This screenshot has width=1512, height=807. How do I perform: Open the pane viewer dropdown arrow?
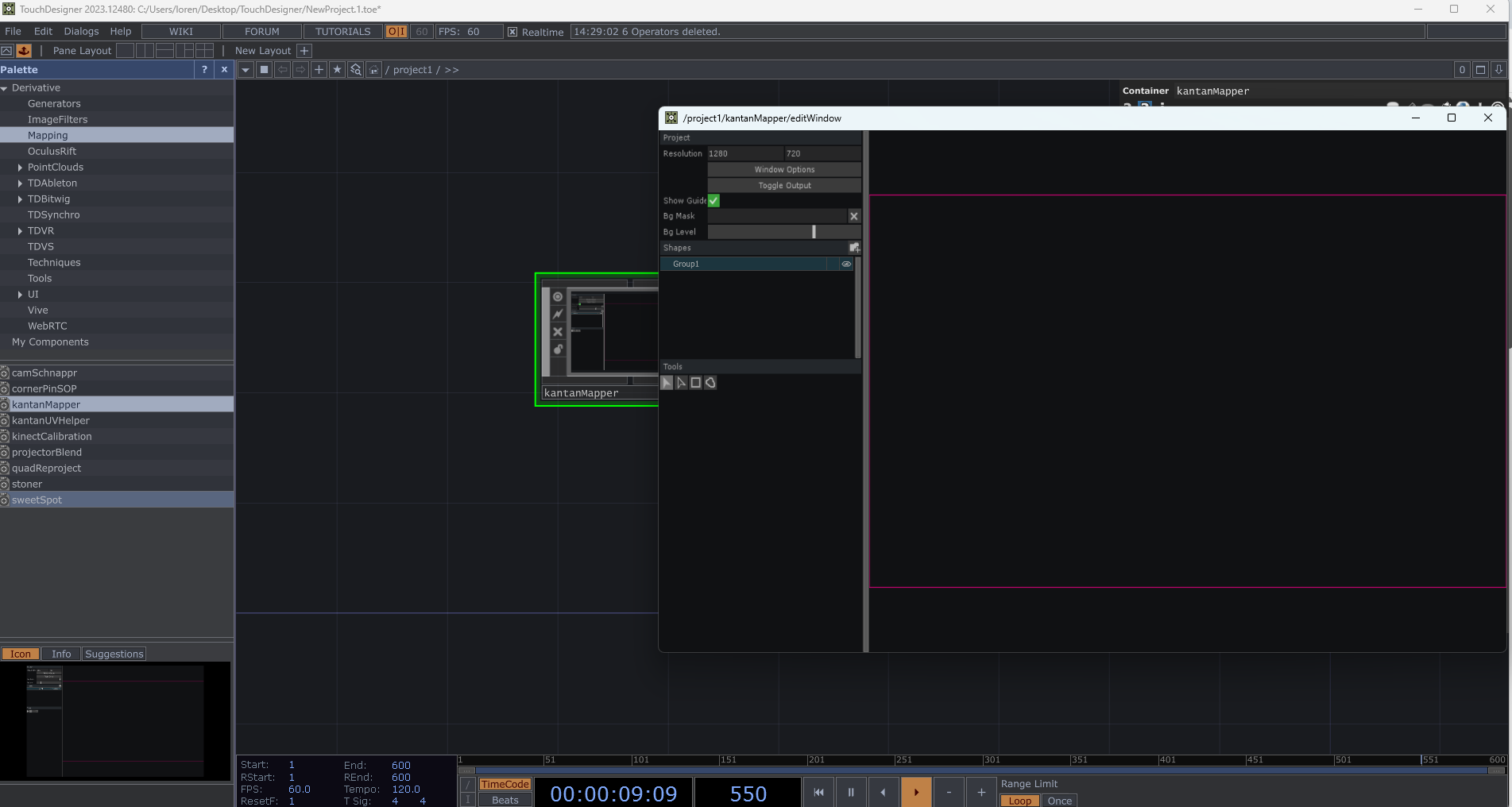tap(245, 70)
